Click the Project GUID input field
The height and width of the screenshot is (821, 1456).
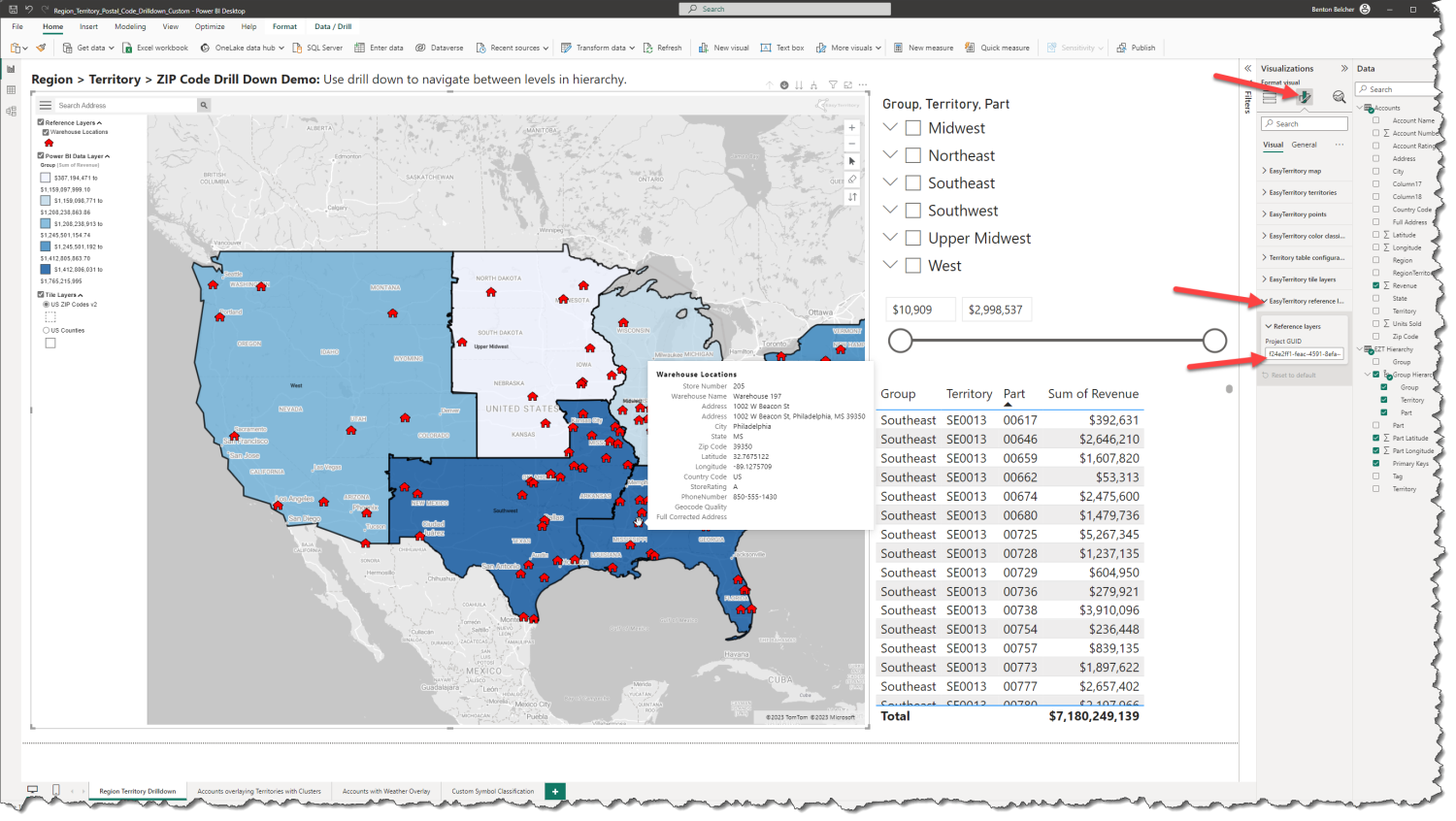click(1304, 353)
